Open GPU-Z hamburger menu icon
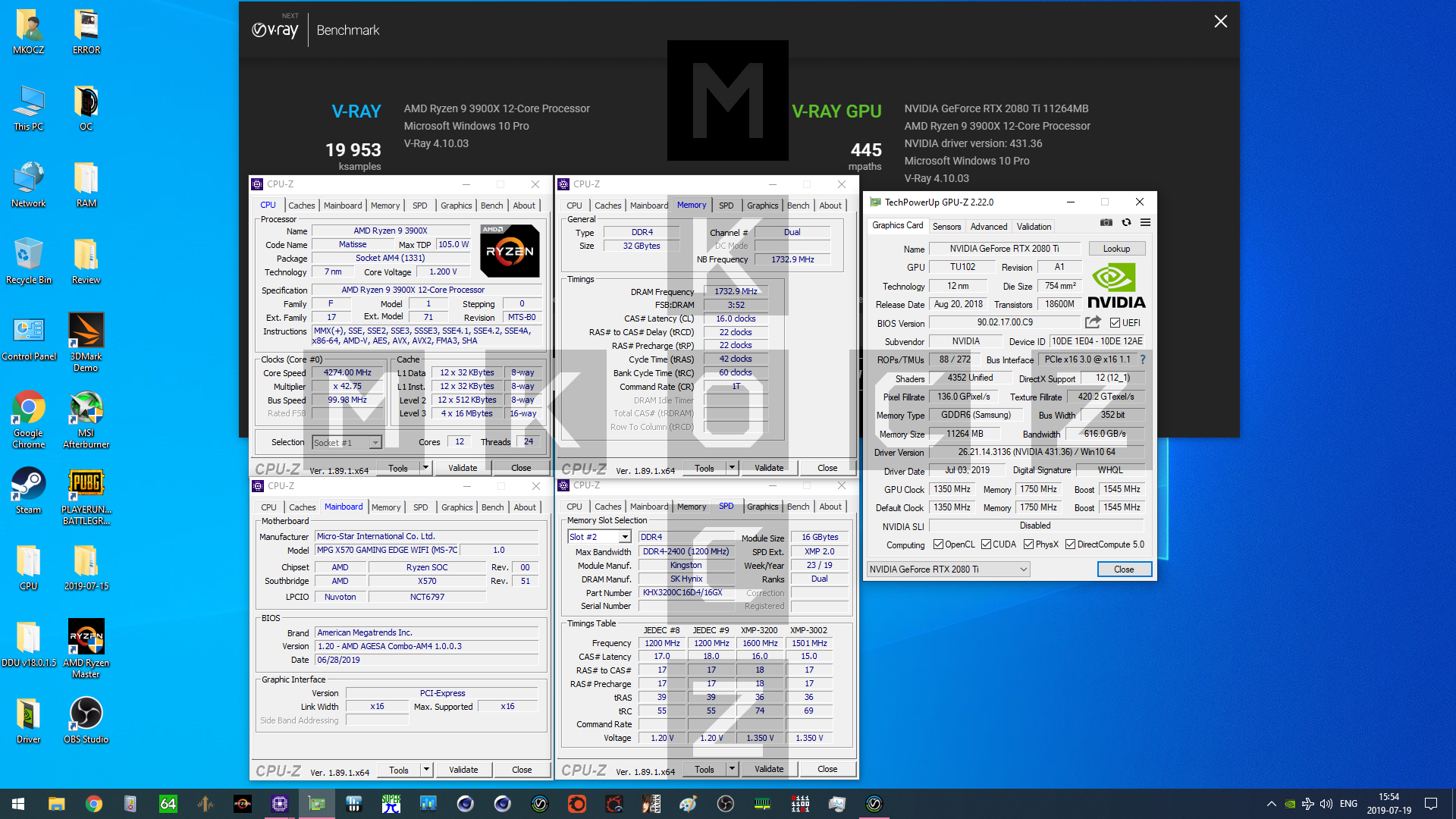 point(1145,222)
